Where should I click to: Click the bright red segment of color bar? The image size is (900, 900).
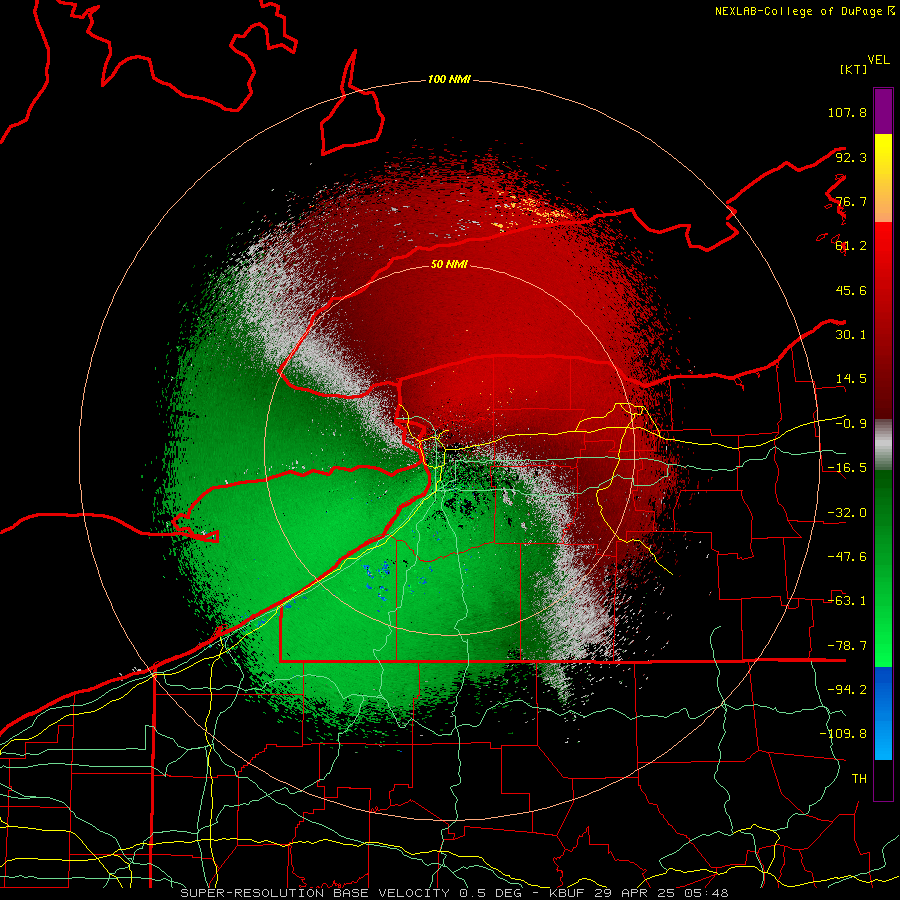click(883, 247)
